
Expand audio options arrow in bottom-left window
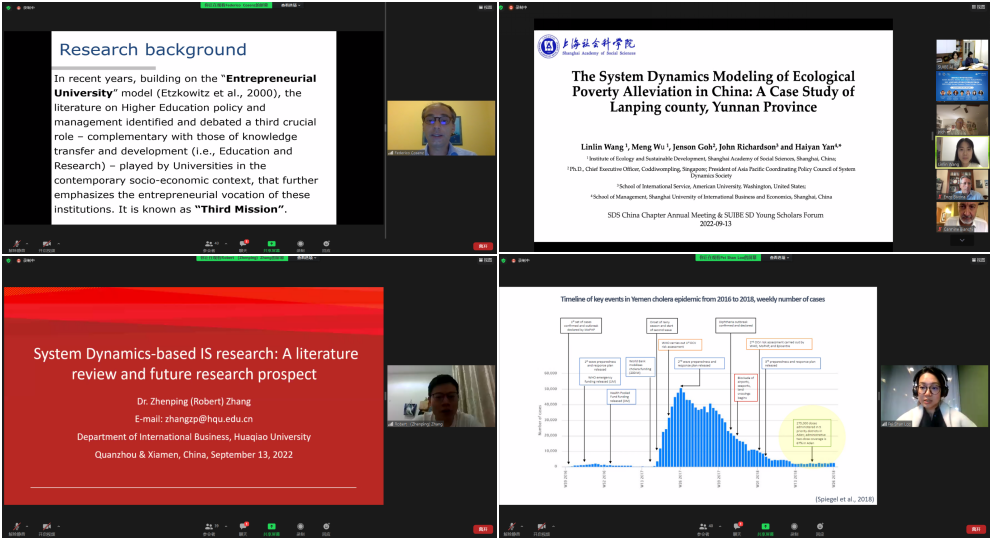[x=26, y=523]
